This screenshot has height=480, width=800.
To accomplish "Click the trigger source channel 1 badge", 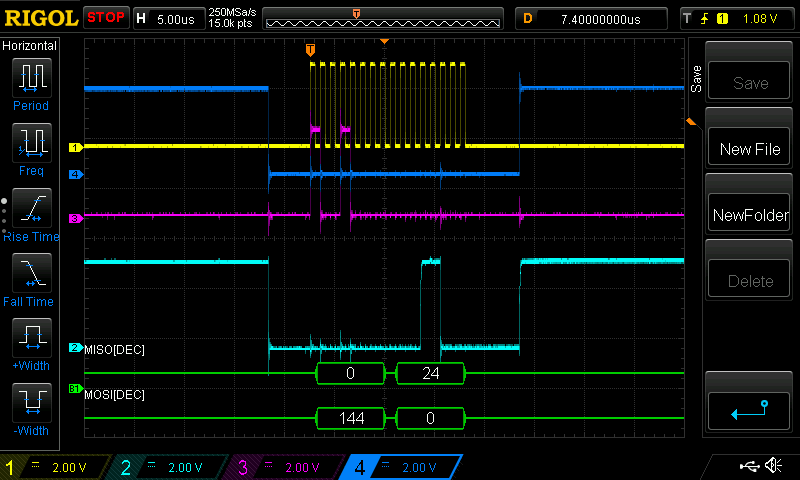I will pyautogui.click(x=722, y=19).
